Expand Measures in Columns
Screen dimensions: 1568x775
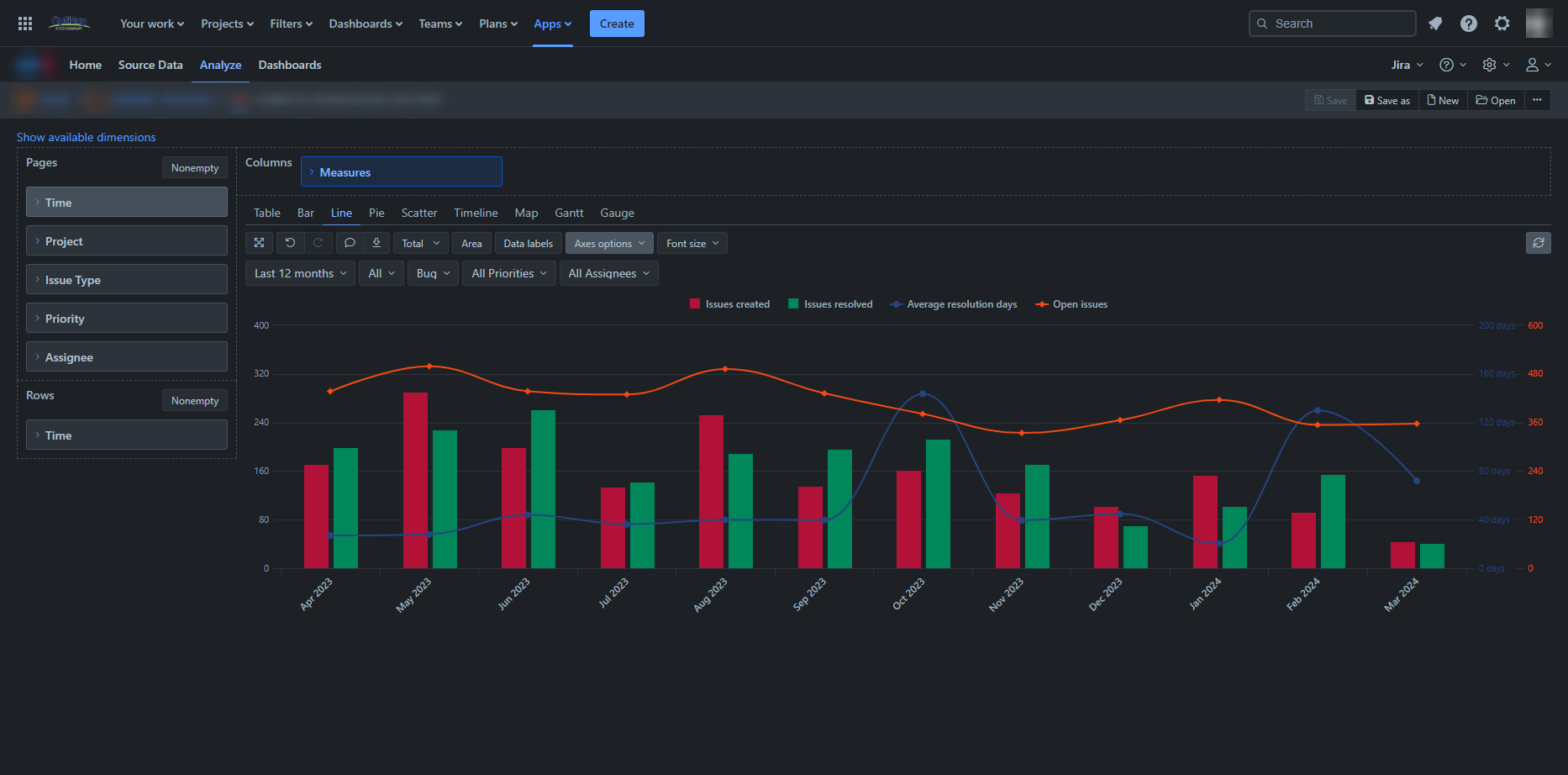(402, 172)
